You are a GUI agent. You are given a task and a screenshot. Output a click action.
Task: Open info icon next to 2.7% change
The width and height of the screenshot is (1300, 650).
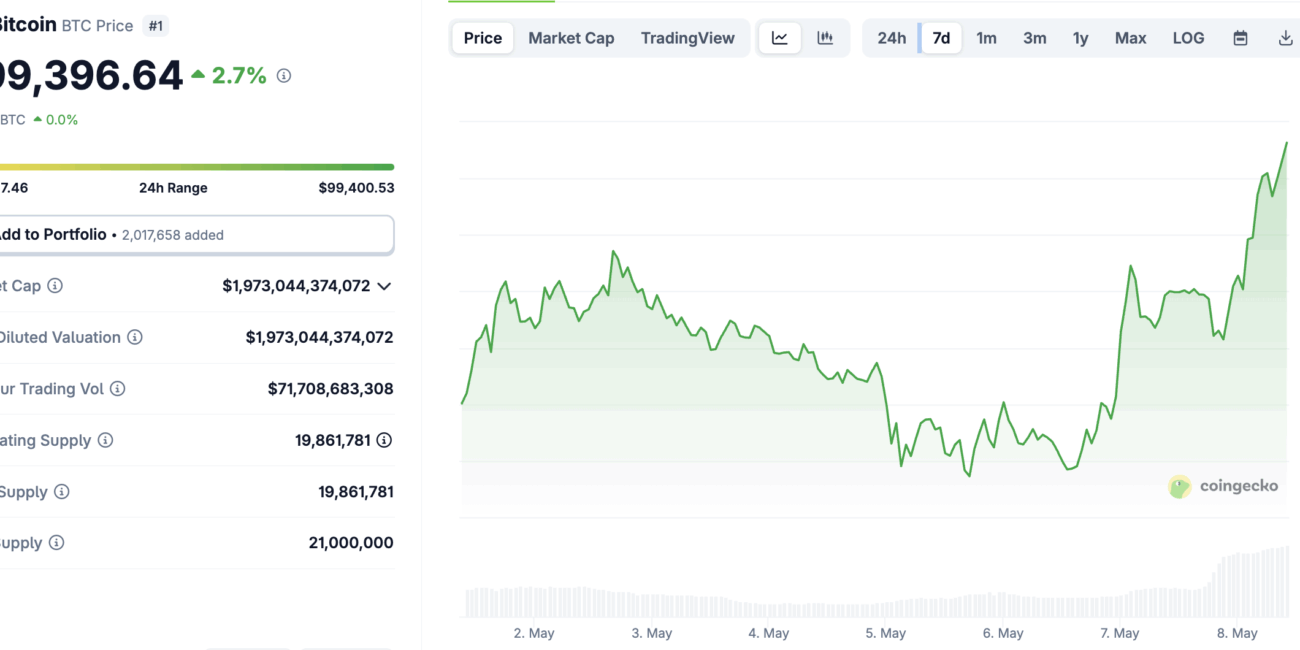[284, 76]
